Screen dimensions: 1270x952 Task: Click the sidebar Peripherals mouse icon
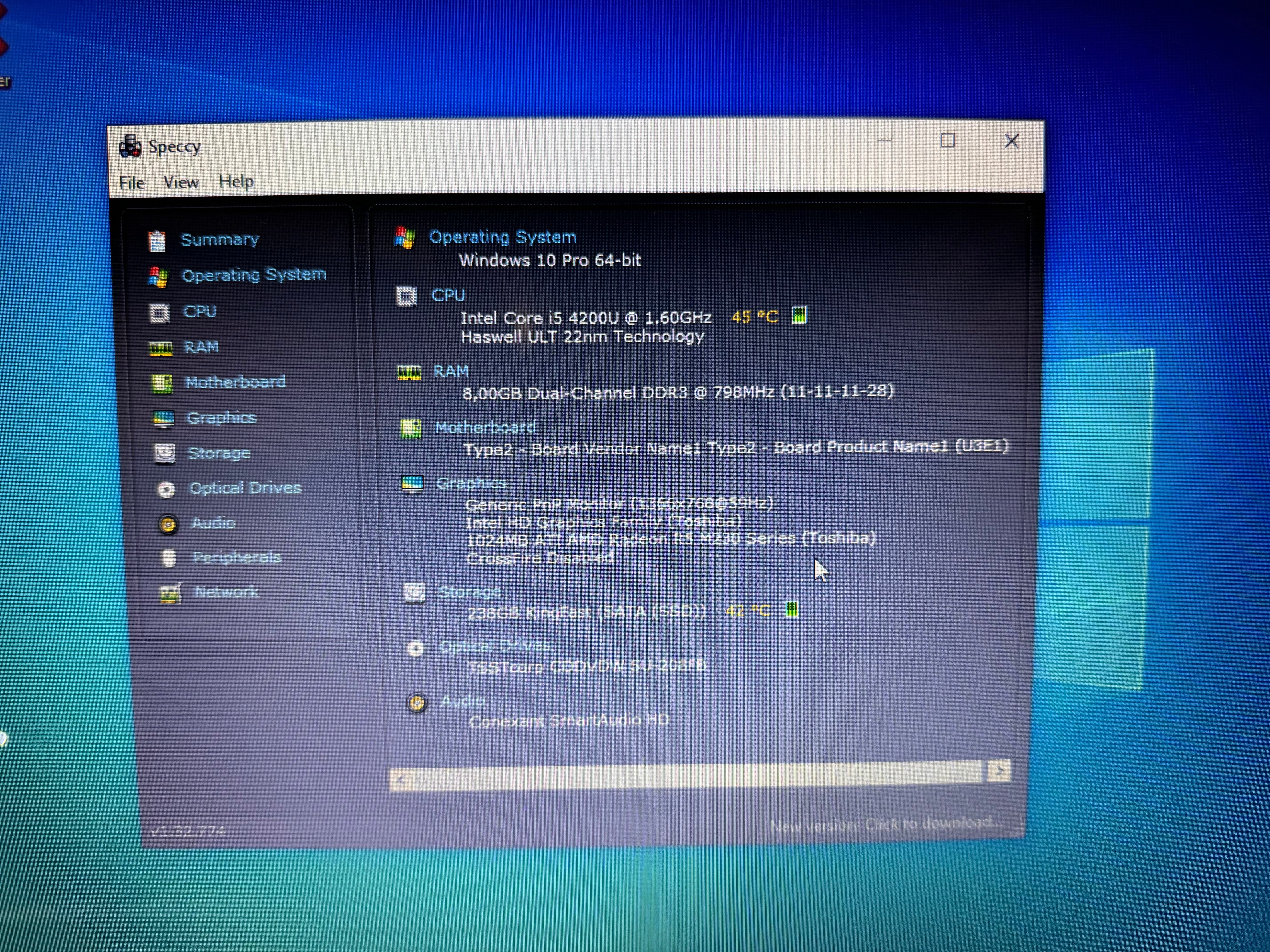pos(169,558)
